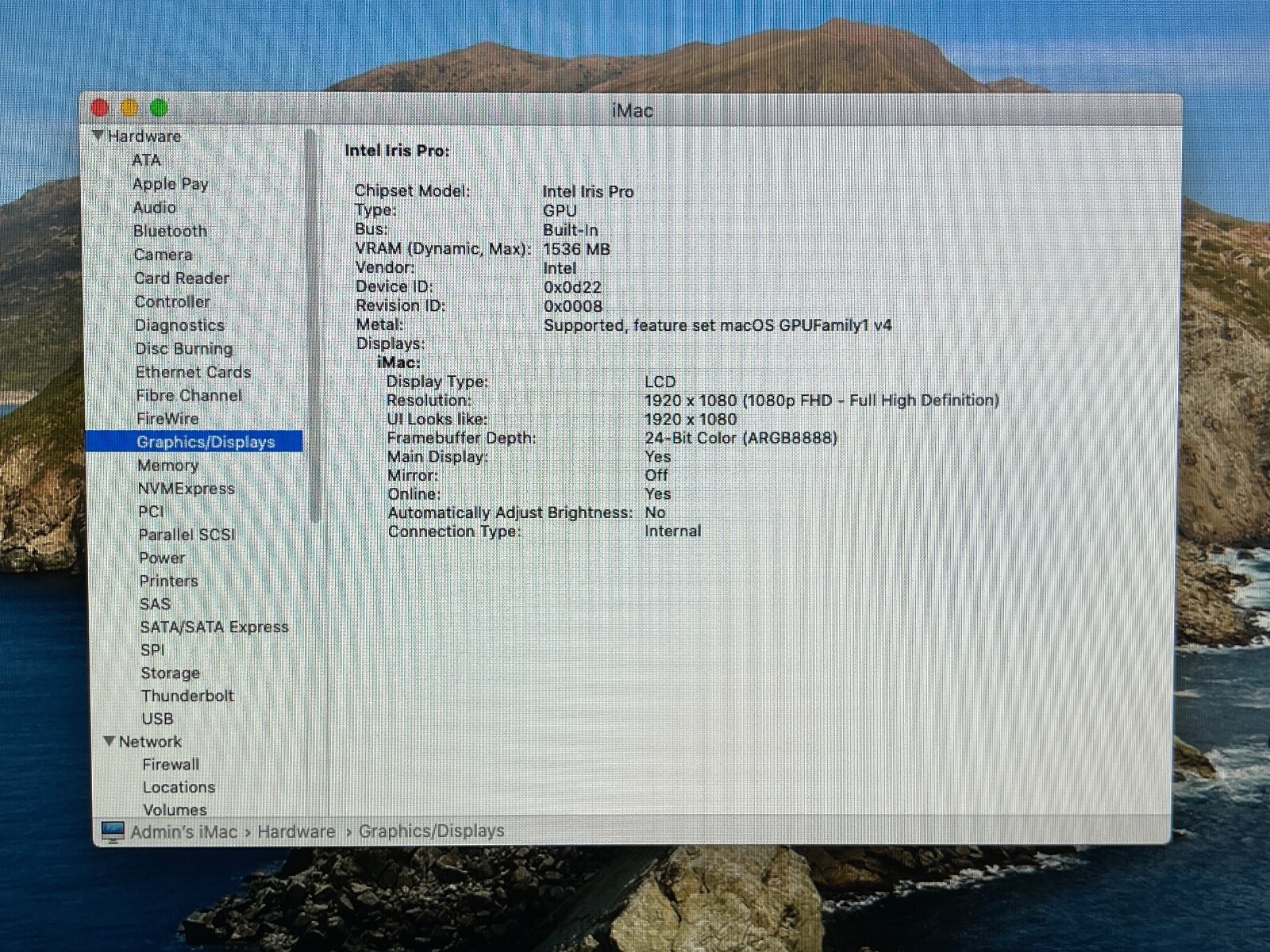Open the Printers entry
The height and width of the screenshot is (952, 1270).
tap(168, 581)
